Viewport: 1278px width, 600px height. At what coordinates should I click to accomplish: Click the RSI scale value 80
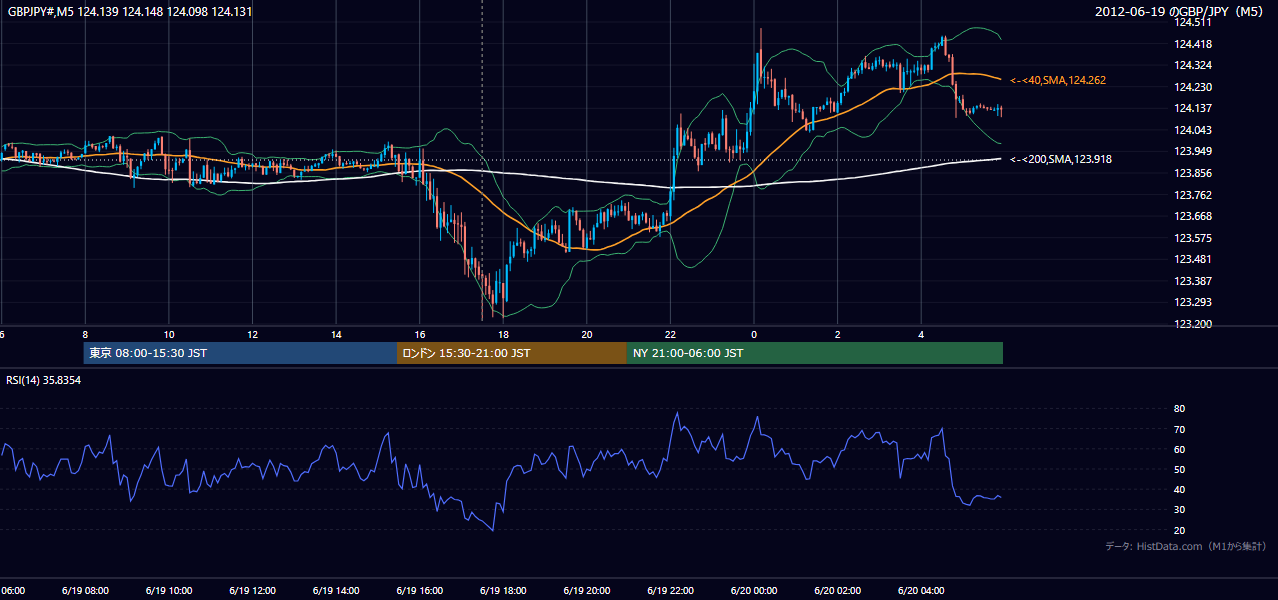point(1179,409)
